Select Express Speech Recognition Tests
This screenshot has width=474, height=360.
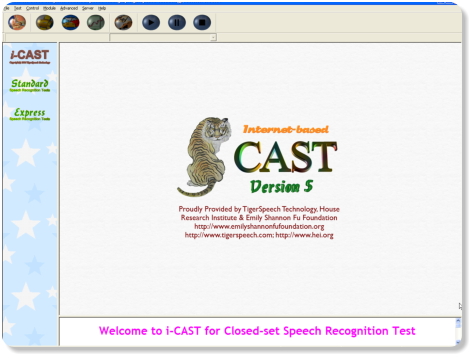tap(30, 114)
